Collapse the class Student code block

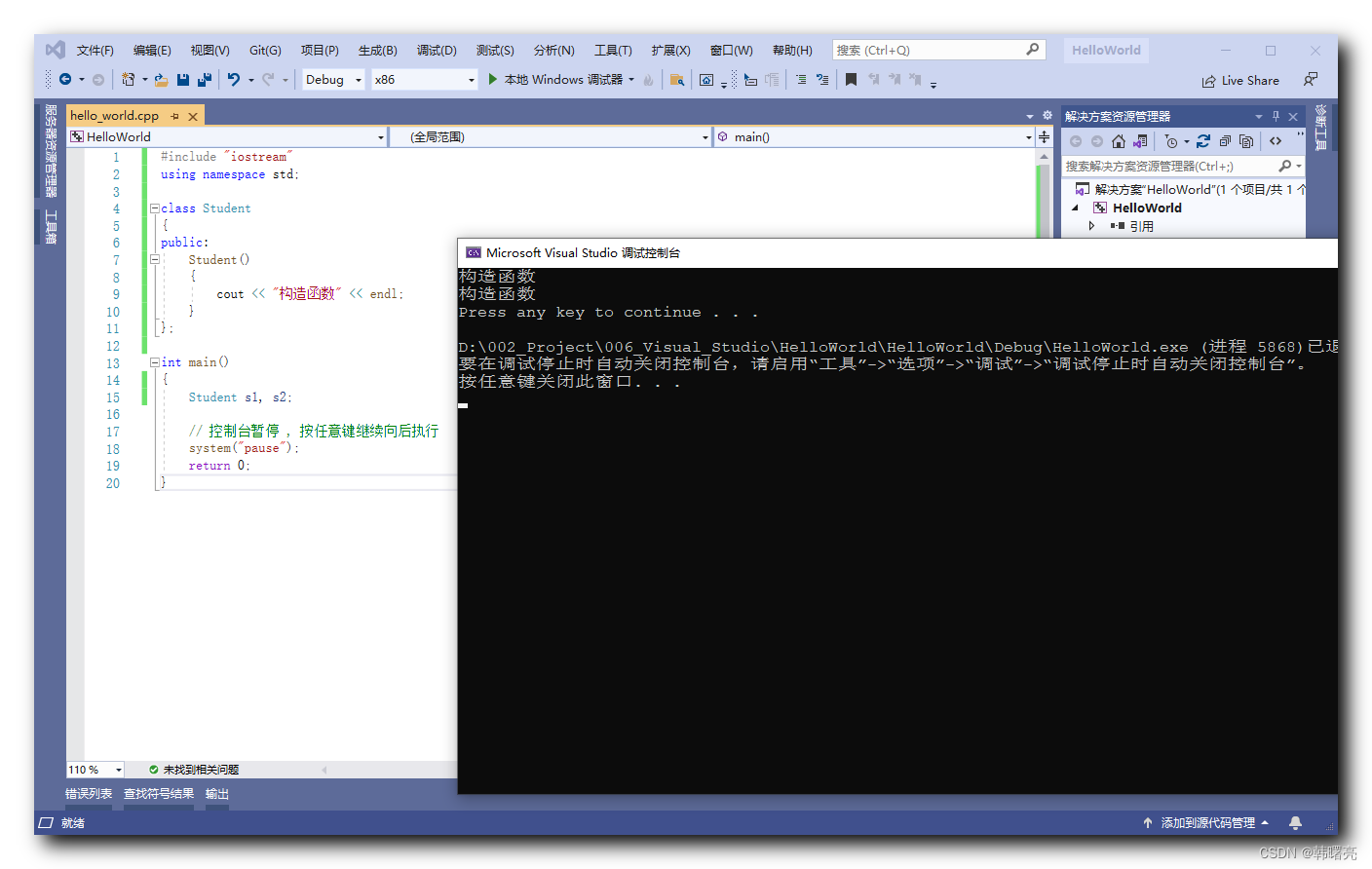pos(154,208)
